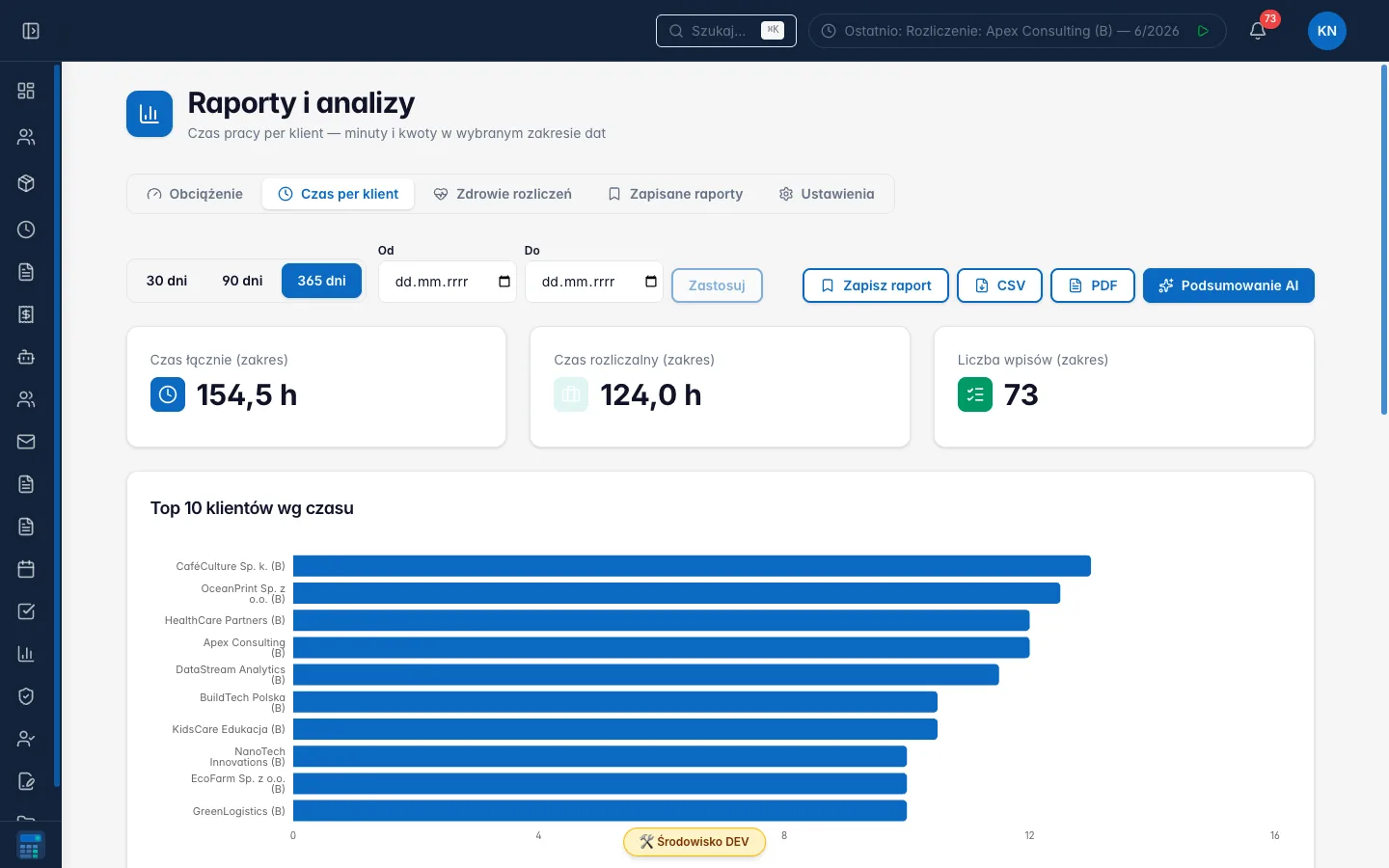The height and width of the screenshot is (868, 1389).
Task: Select the 90 dni range option
Action: coord(242,281)
